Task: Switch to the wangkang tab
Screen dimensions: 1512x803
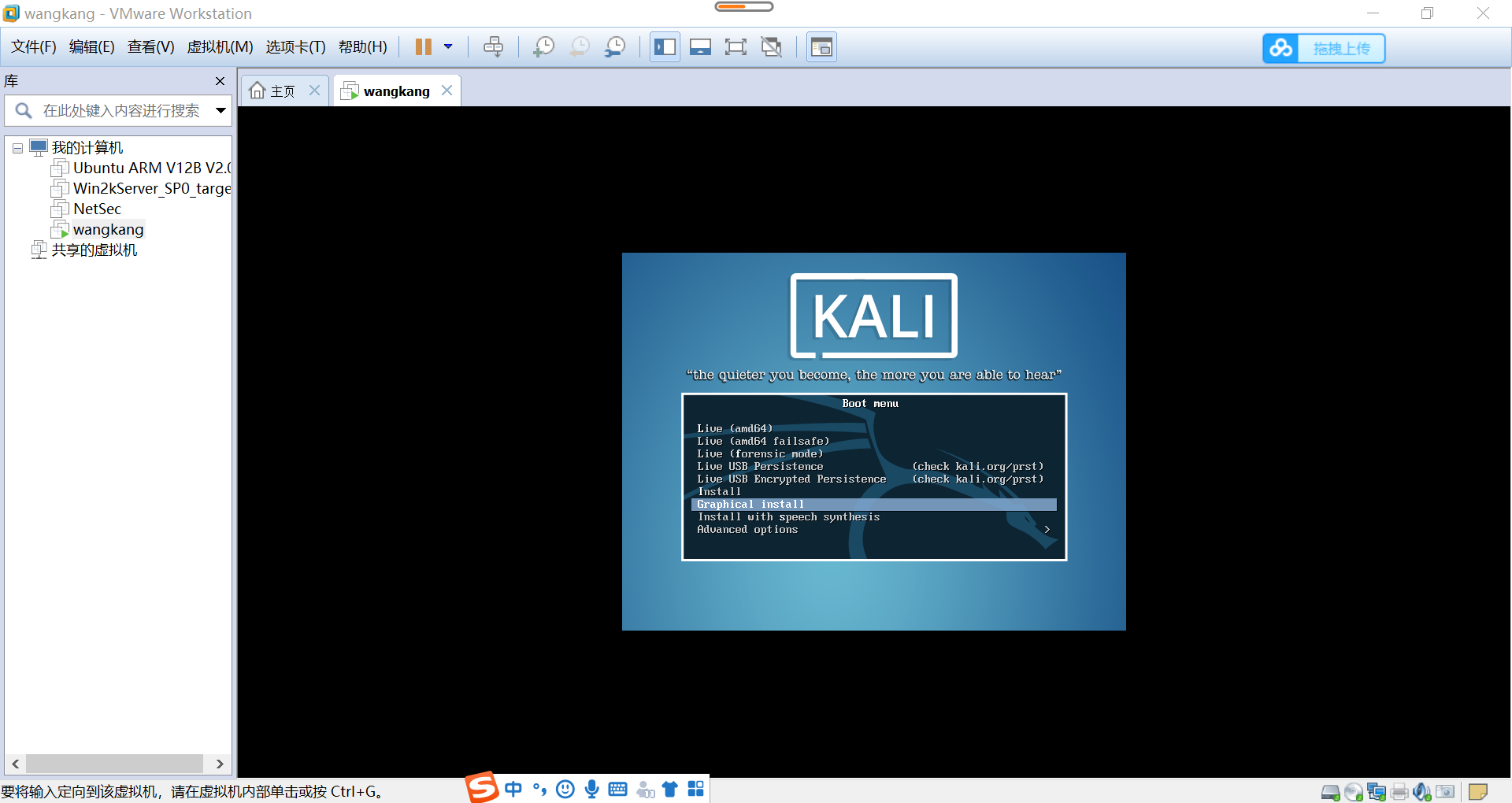Action: click(x=387, y=91)
